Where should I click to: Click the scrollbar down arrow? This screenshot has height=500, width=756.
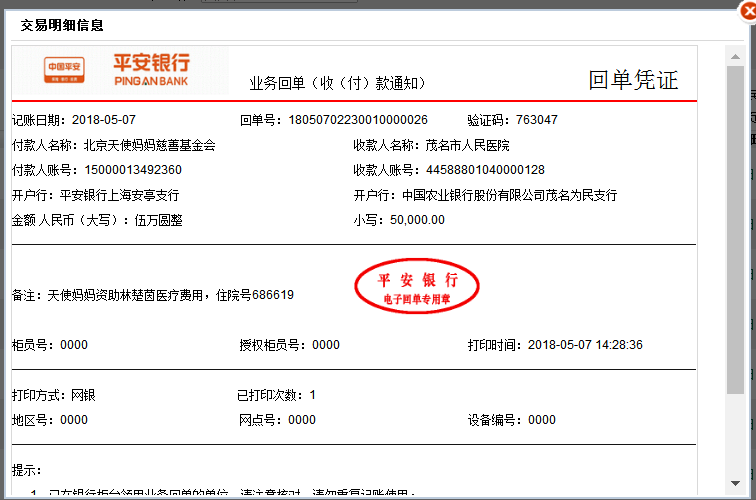(735, 483)
